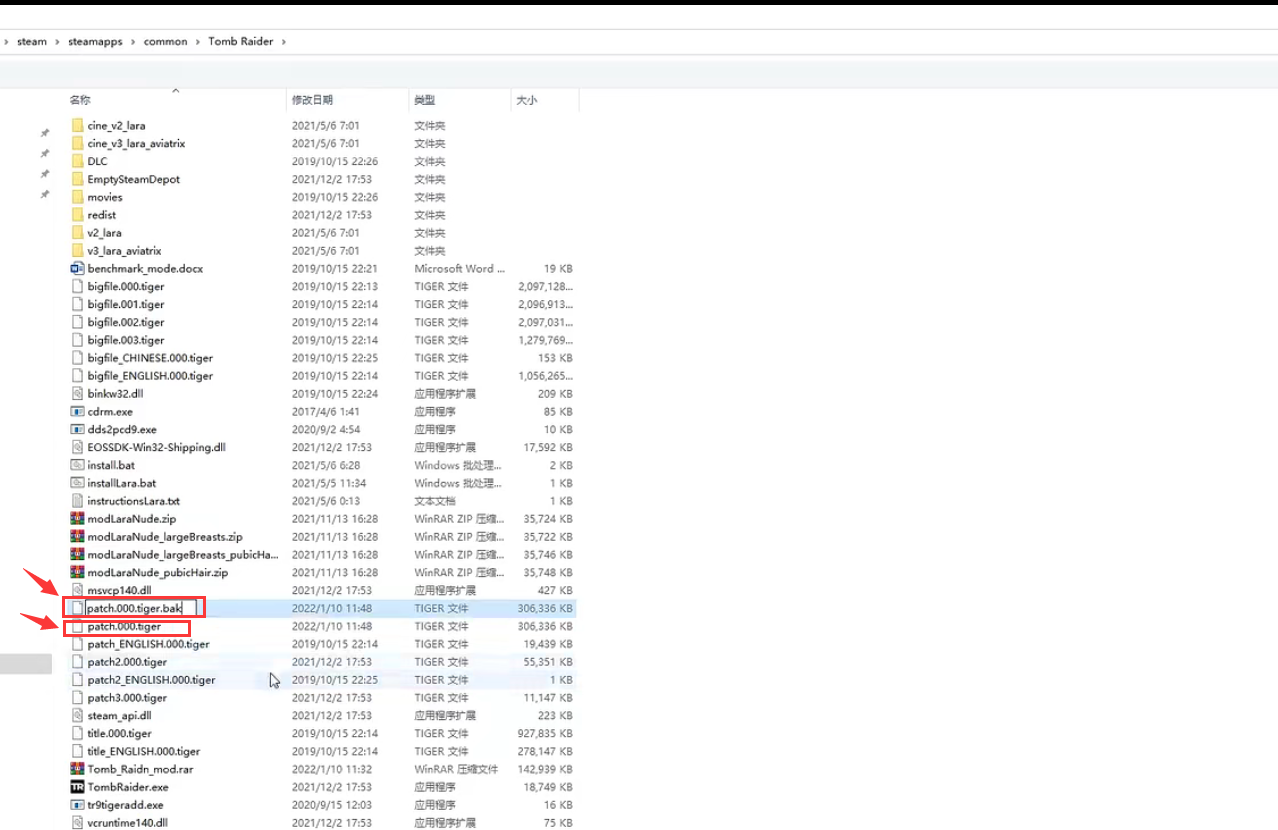
Task: Select the DLC folder icon
Action: tap(78, 161)
